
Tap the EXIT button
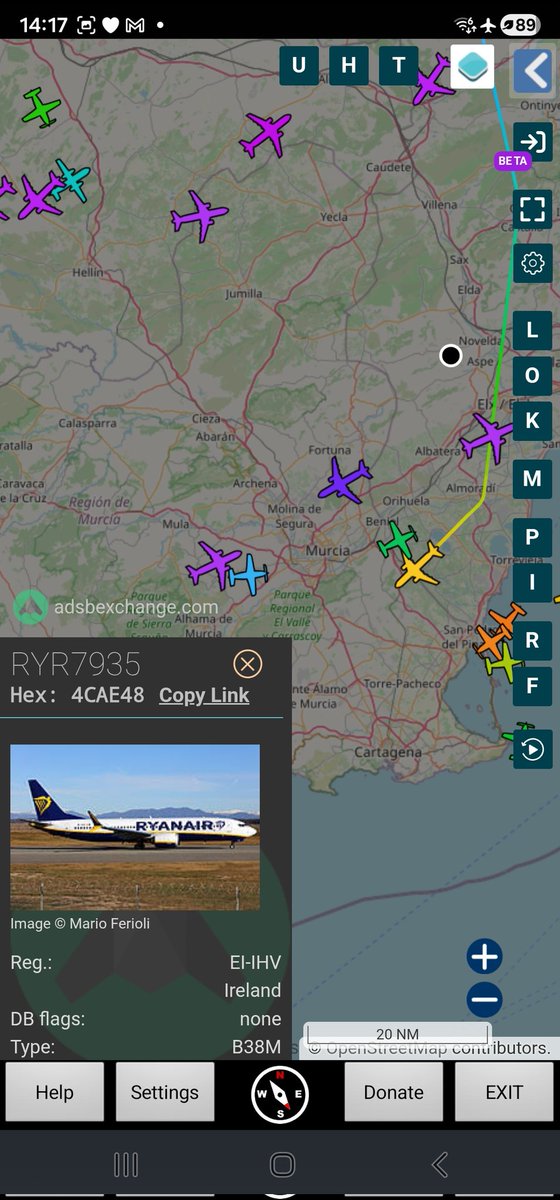click(x=504, y=1092)
